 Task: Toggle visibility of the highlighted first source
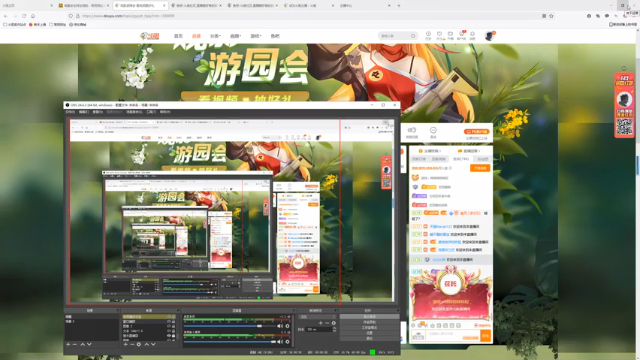169,316
